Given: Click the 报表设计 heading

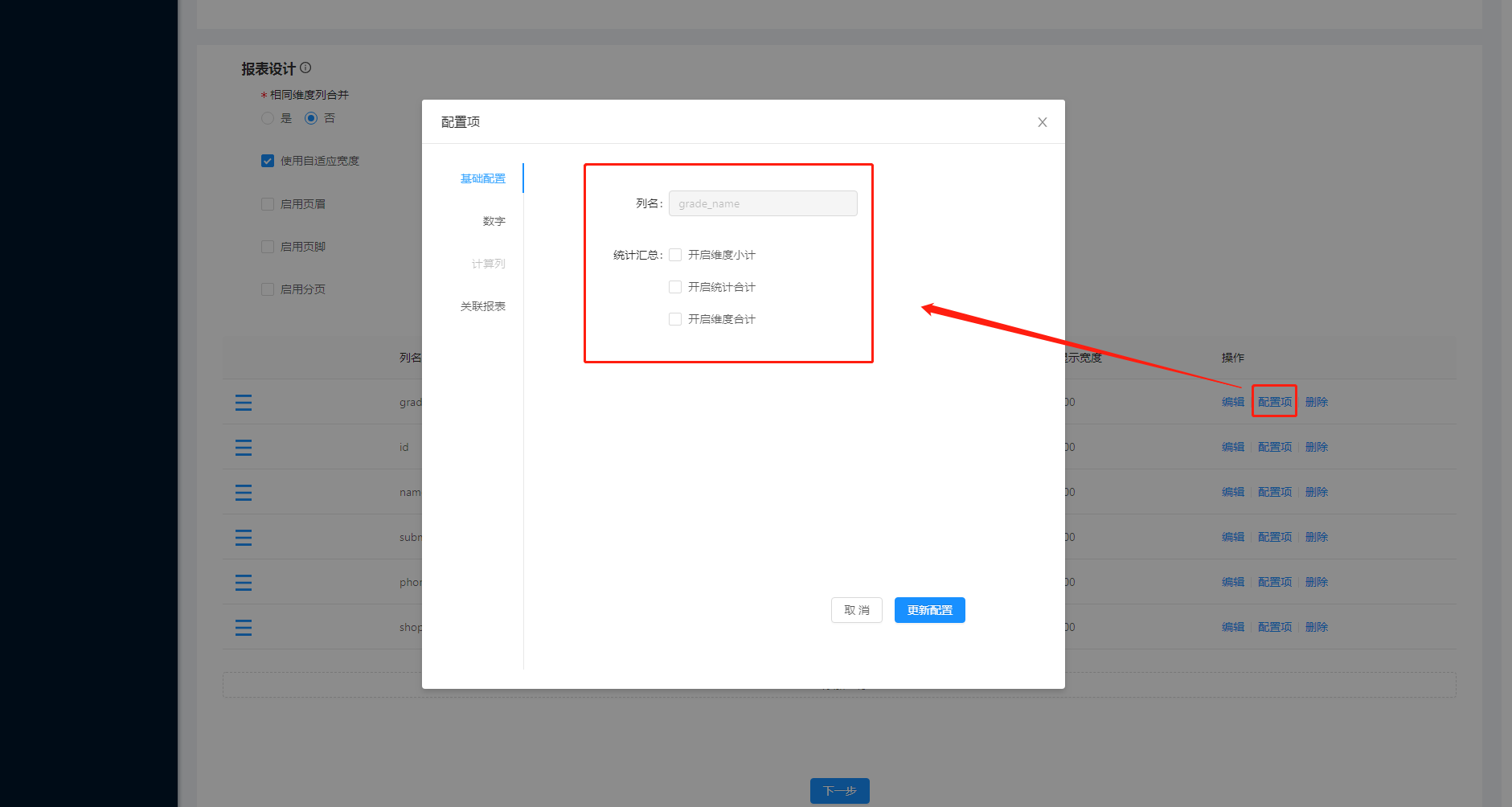Looking at the screenshot, I should pos(268,69).
